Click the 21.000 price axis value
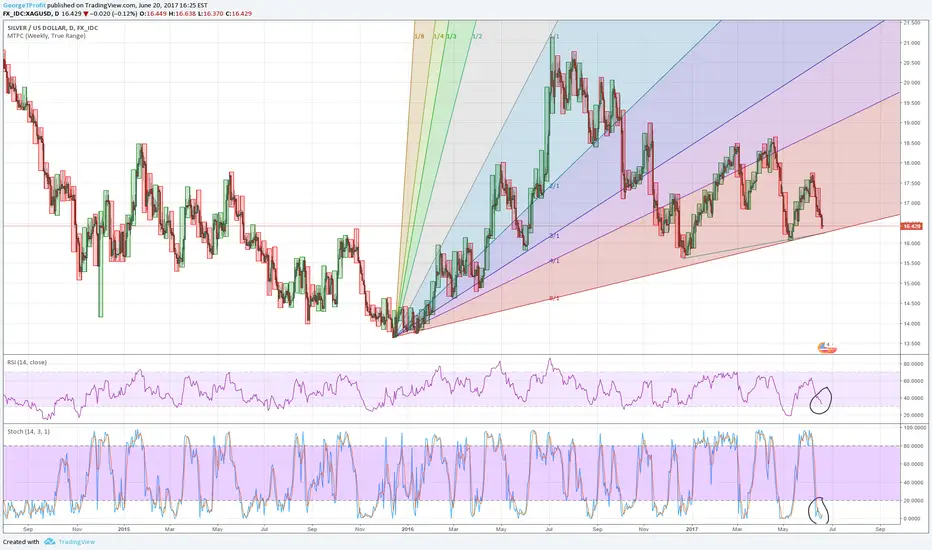932x550 pixels. tap(911, 43)
